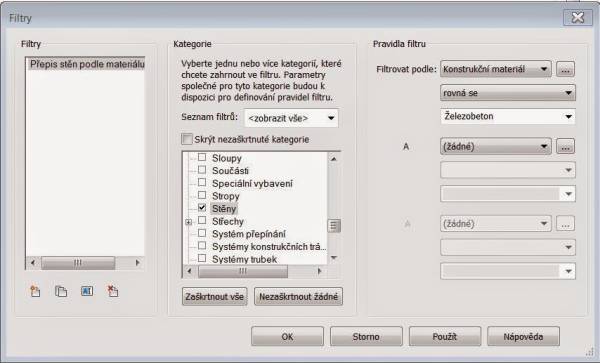
Task: Close the Filtry dialog
Action: click(577, 17)
